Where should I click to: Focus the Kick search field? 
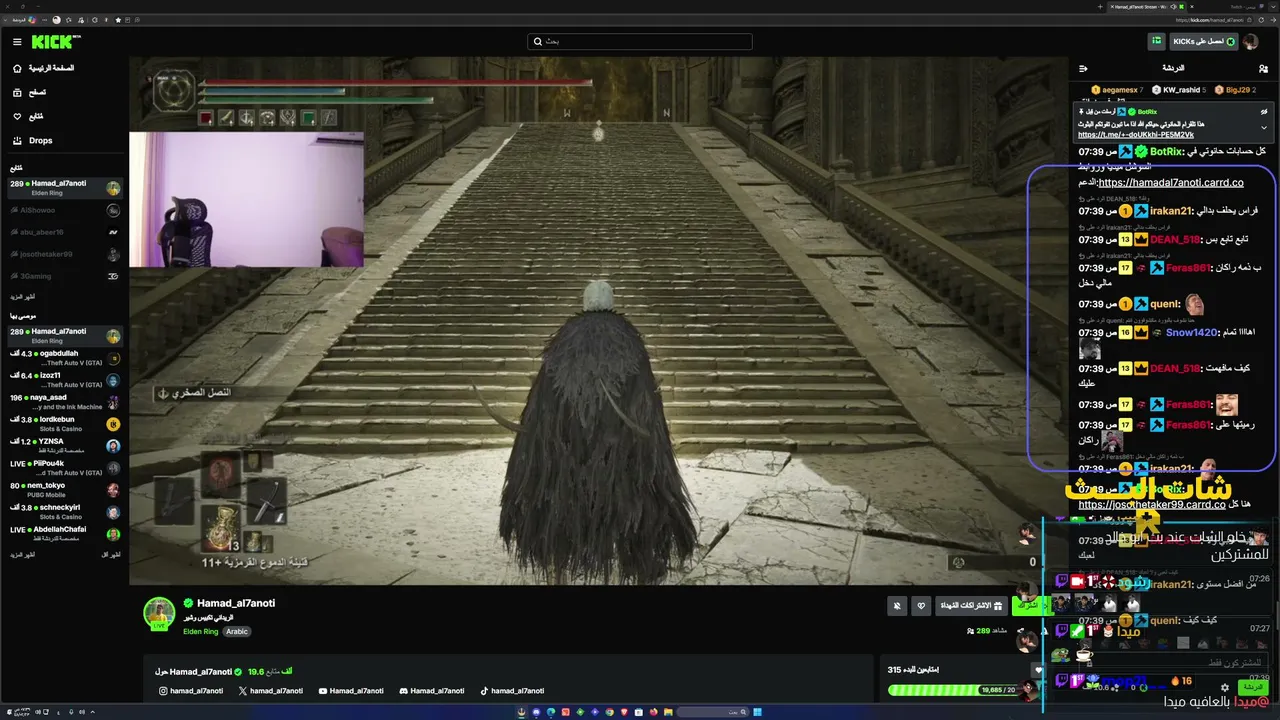tap(640, 42)
